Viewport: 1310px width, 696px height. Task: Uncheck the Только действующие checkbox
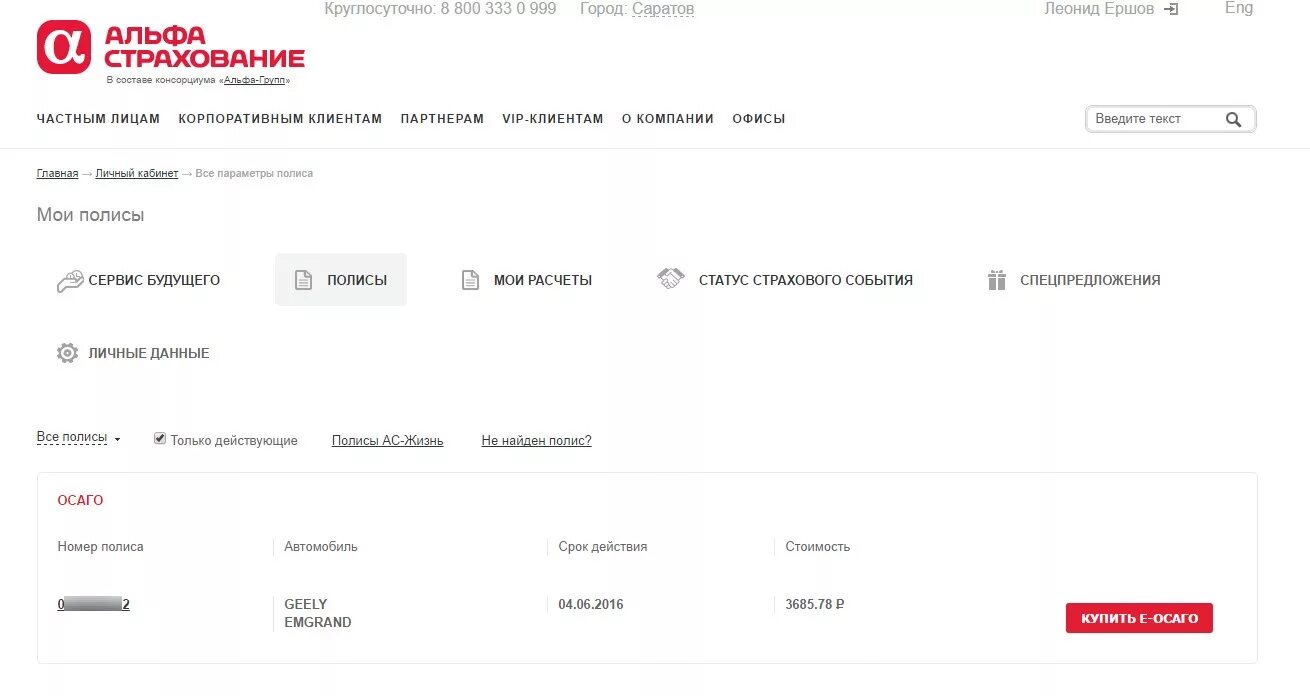point(160,439)
